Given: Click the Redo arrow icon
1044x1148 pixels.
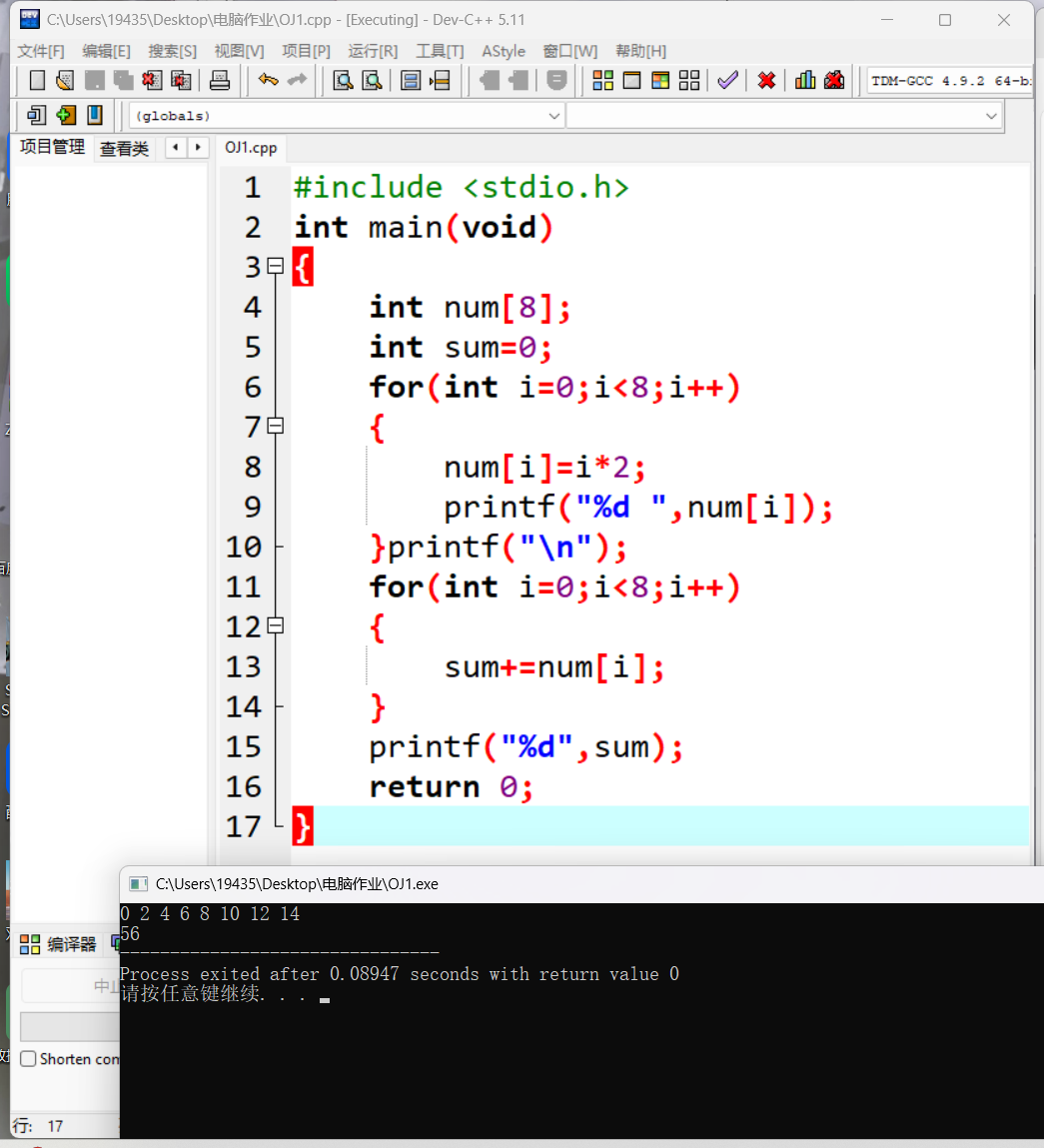Looking at the screenshot, I should pos(297,80).
